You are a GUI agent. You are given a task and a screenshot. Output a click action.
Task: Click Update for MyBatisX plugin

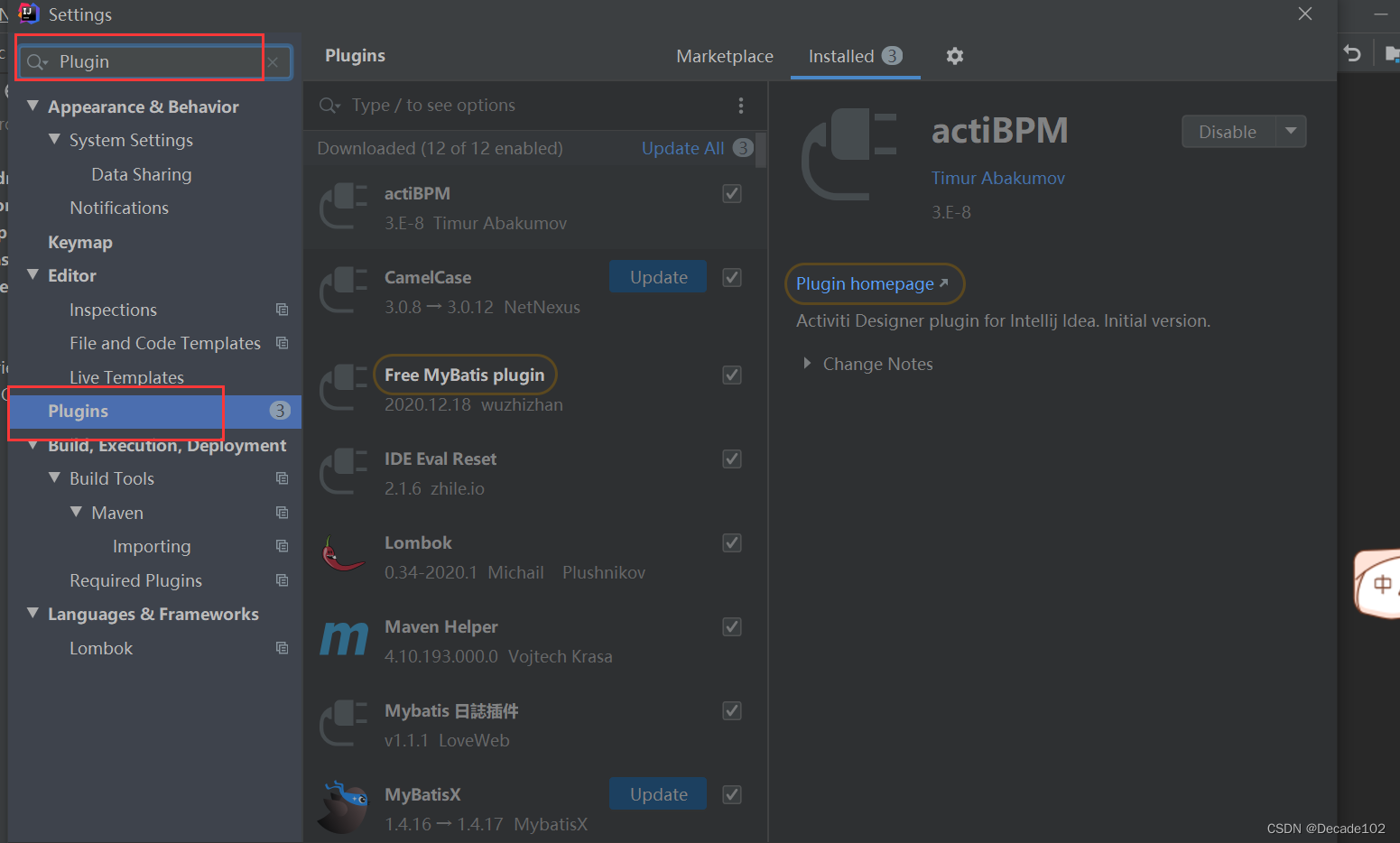pos(658,794)
